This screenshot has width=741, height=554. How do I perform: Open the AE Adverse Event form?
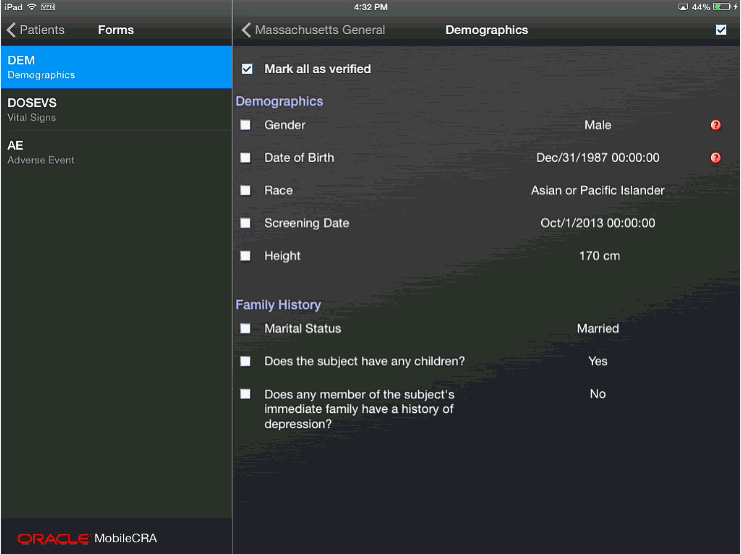[116, 152]
